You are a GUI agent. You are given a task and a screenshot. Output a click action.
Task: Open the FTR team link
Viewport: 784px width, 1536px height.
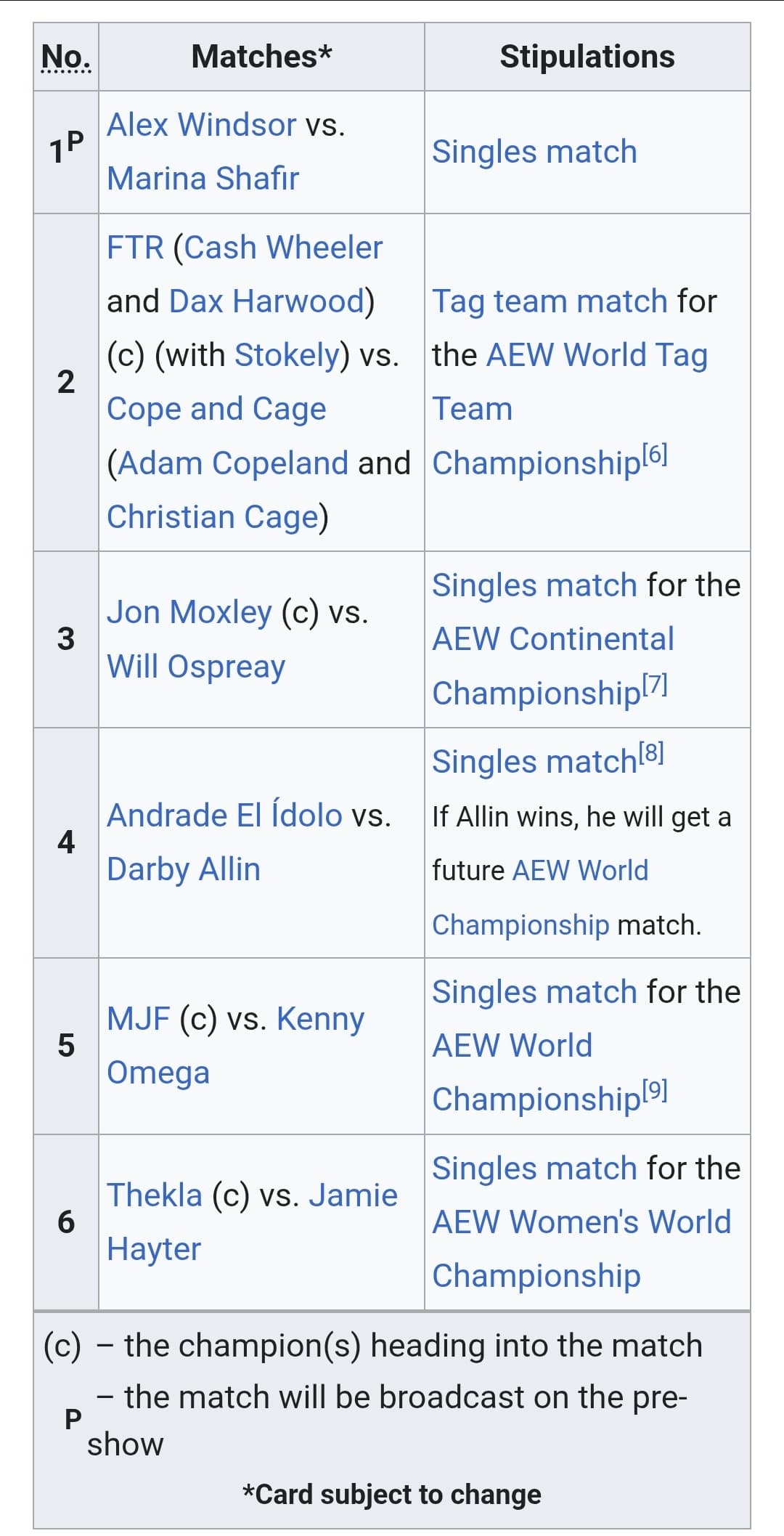coord(135,248)
